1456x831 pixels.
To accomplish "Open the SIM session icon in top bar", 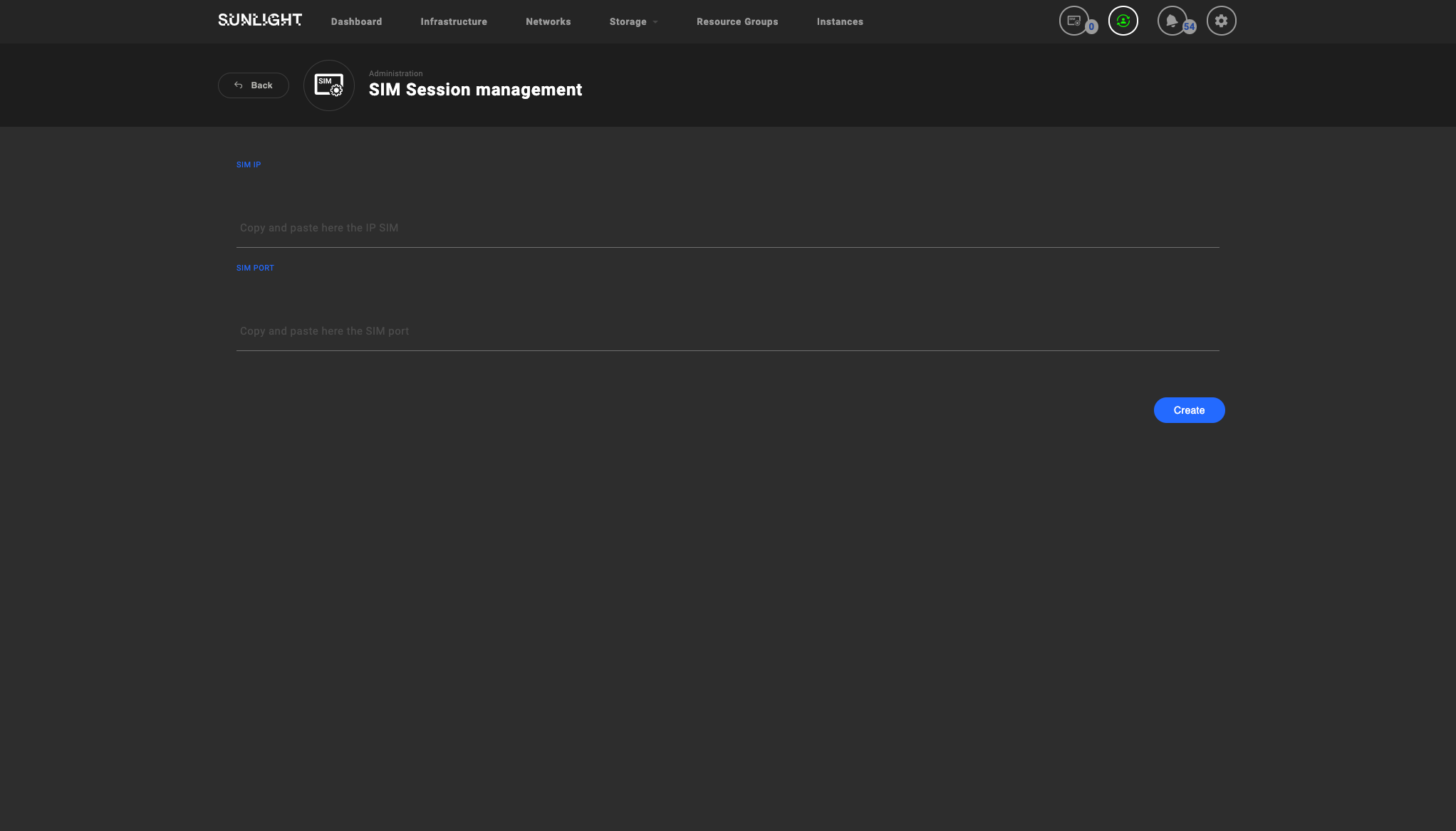I will click(x=1074, y=21).
